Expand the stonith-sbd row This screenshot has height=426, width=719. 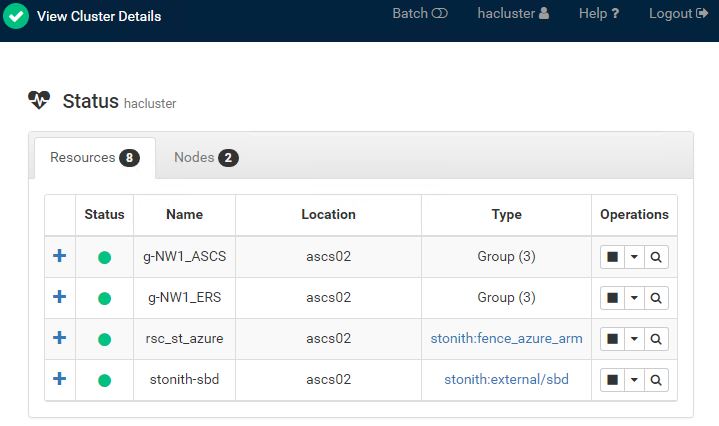tap(60, 379)
